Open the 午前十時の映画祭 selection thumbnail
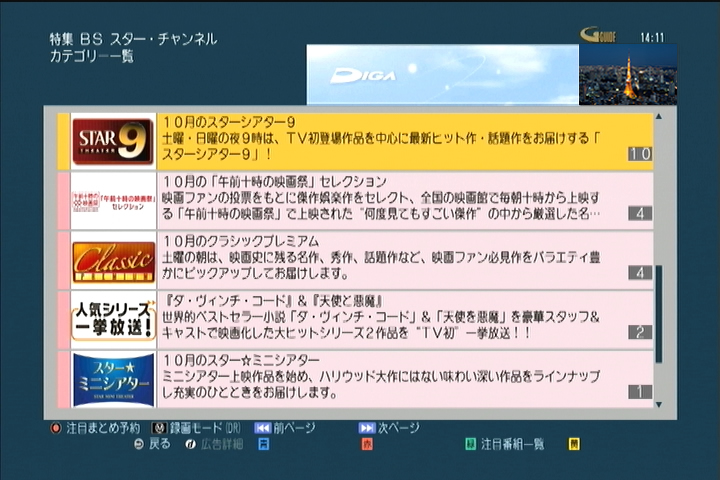The height and width of the screenshot is (480, 720). 113,201
